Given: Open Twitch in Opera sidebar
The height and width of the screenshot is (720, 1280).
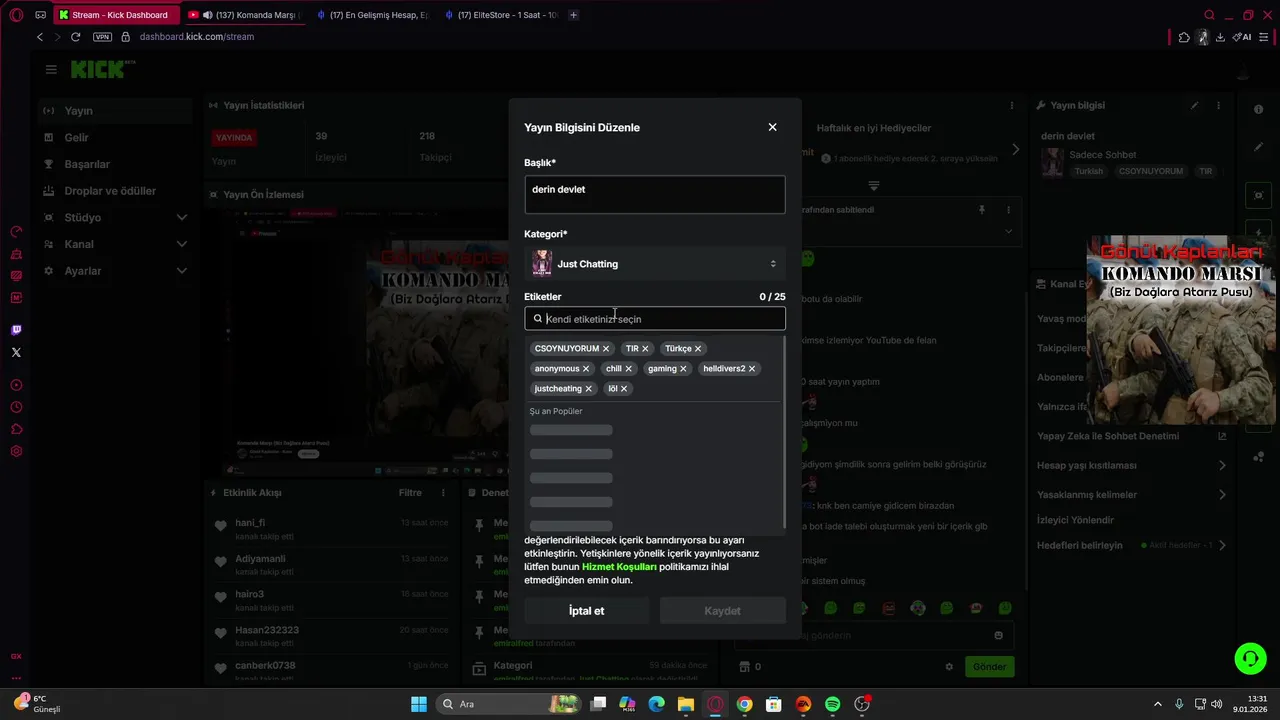Looking at the screenshot, I should (x=16, y=330).
